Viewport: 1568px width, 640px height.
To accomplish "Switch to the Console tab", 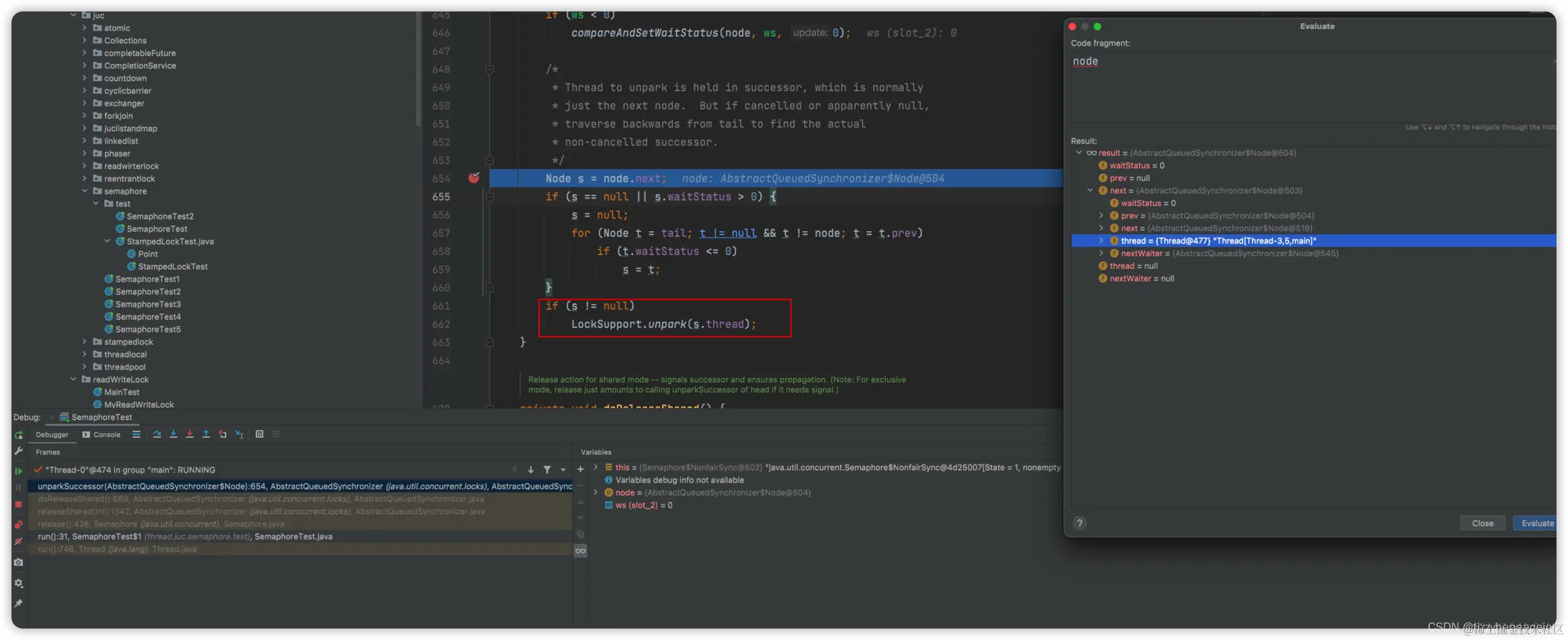I will coord(101,435).
